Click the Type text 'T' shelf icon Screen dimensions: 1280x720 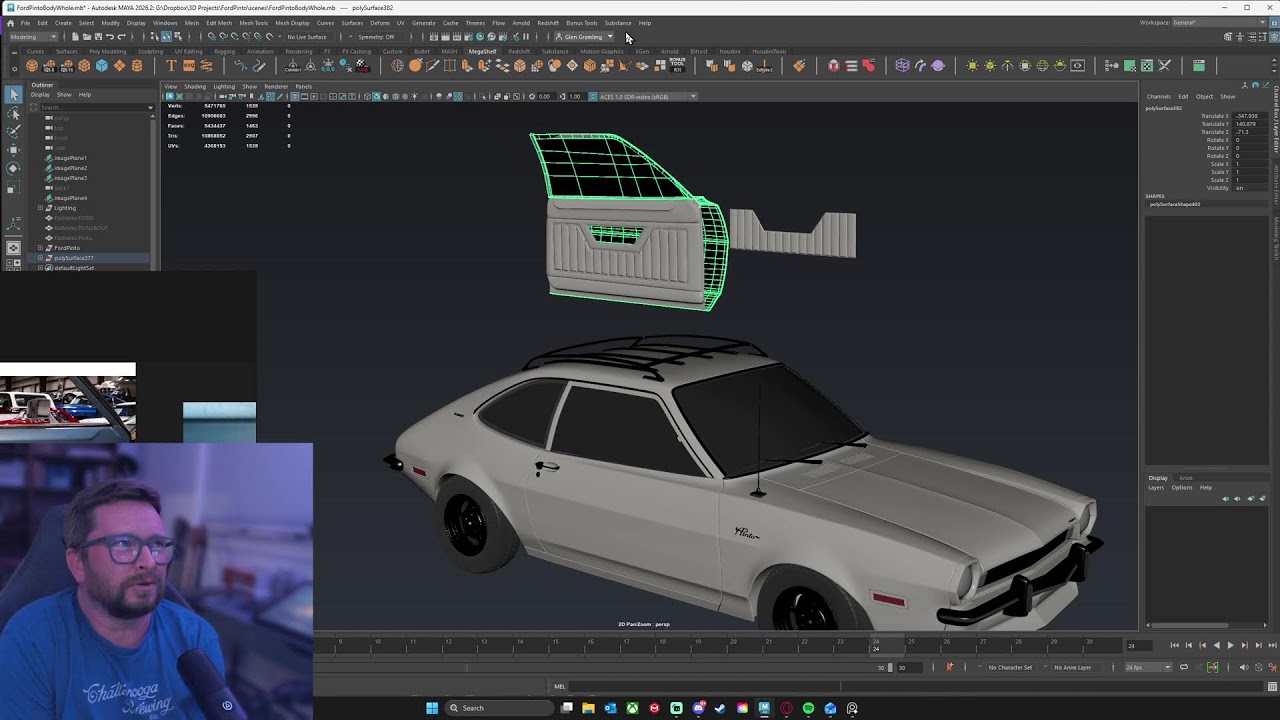[171, 66]
